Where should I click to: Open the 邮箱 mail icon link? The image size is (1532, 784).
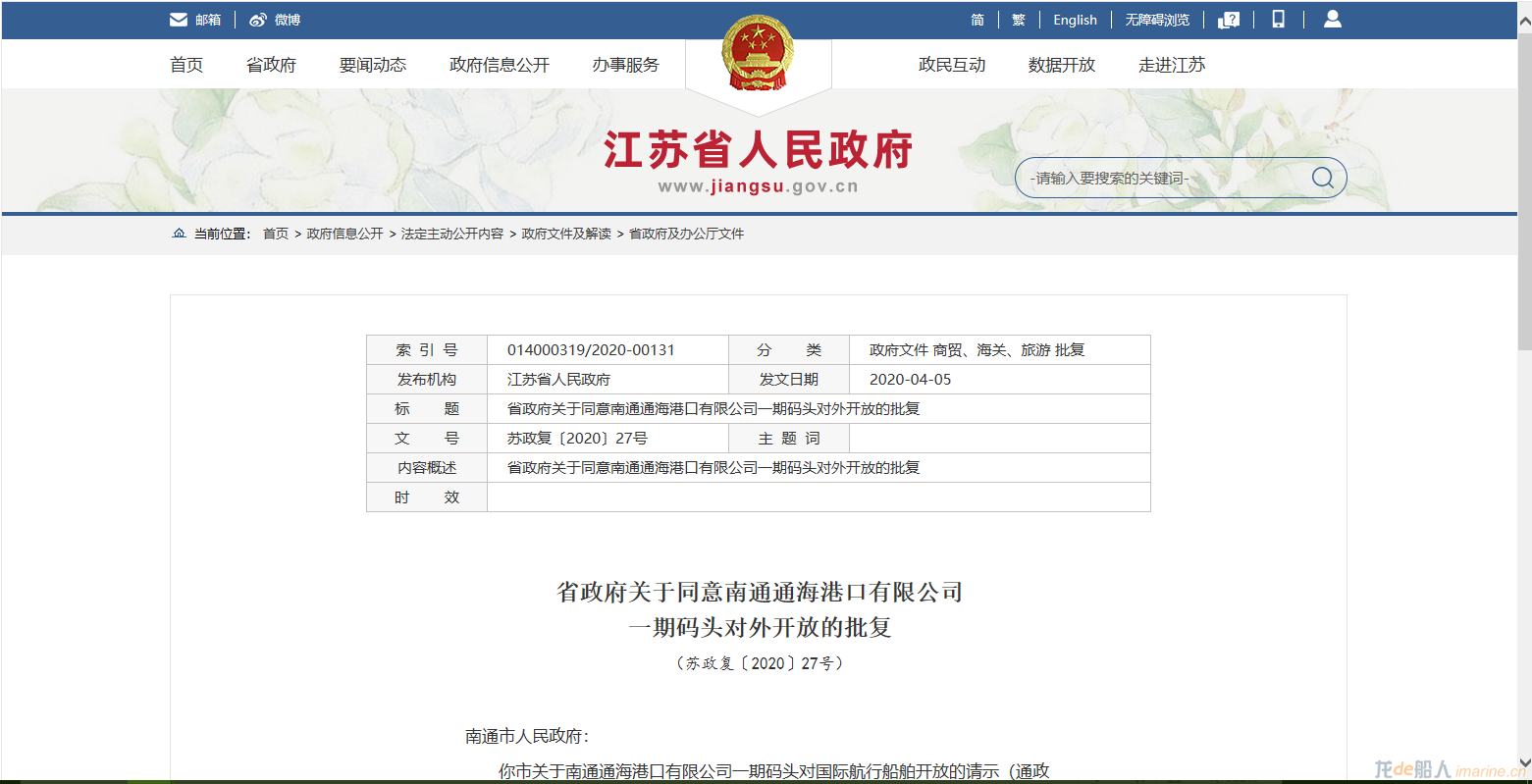click(195, 20)
